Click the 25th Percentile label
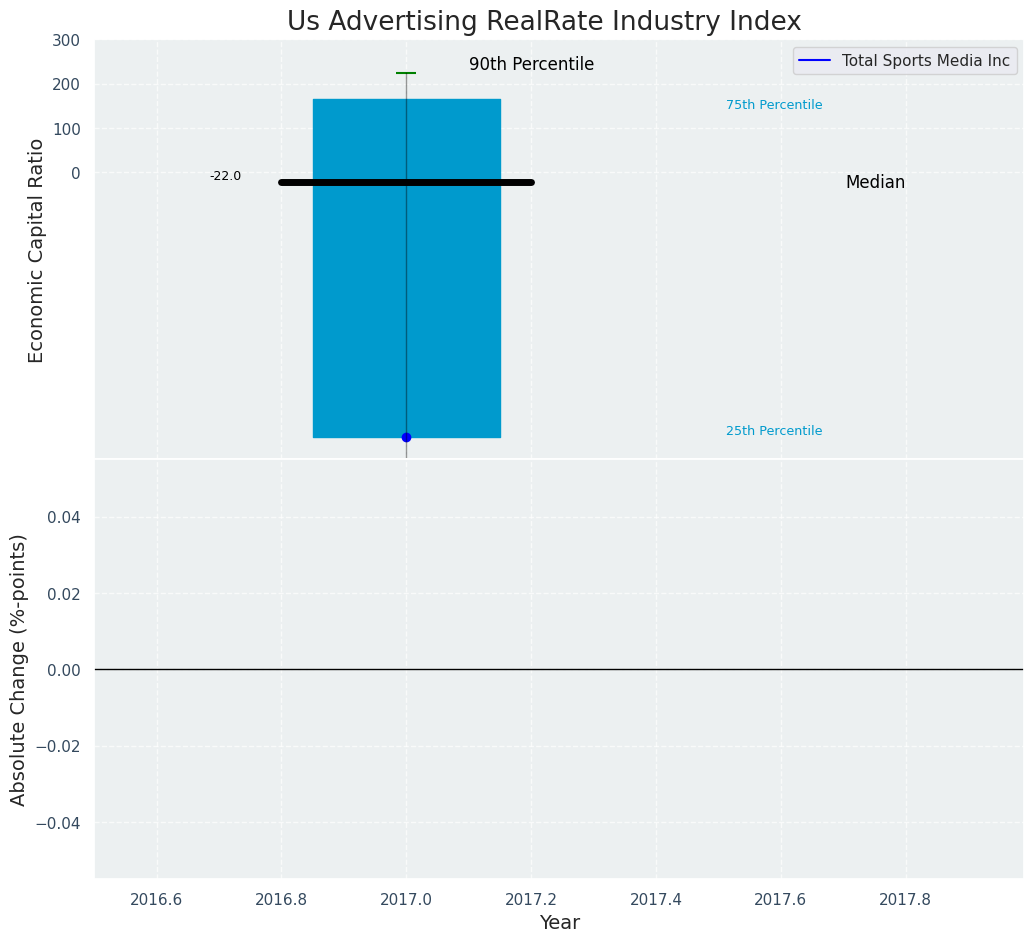 (x=773, y=431)
